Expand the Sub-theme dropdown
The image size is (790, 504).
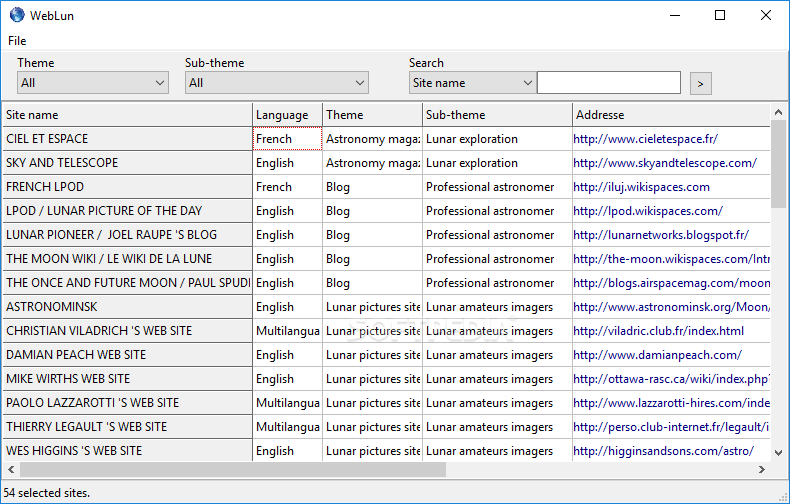click(277, 83)
